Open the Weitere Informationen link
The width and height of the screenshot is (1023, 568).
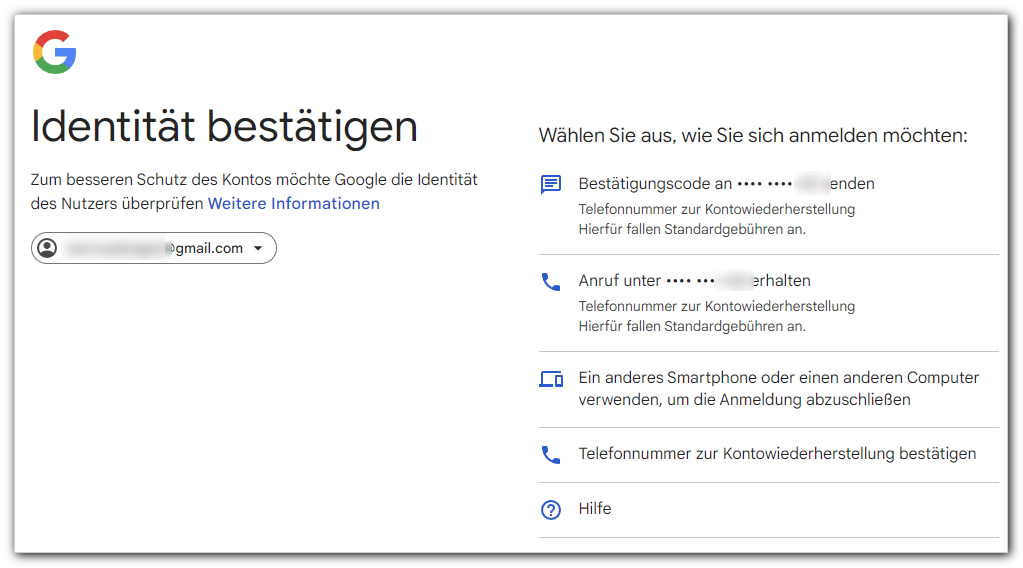(294, 203)
